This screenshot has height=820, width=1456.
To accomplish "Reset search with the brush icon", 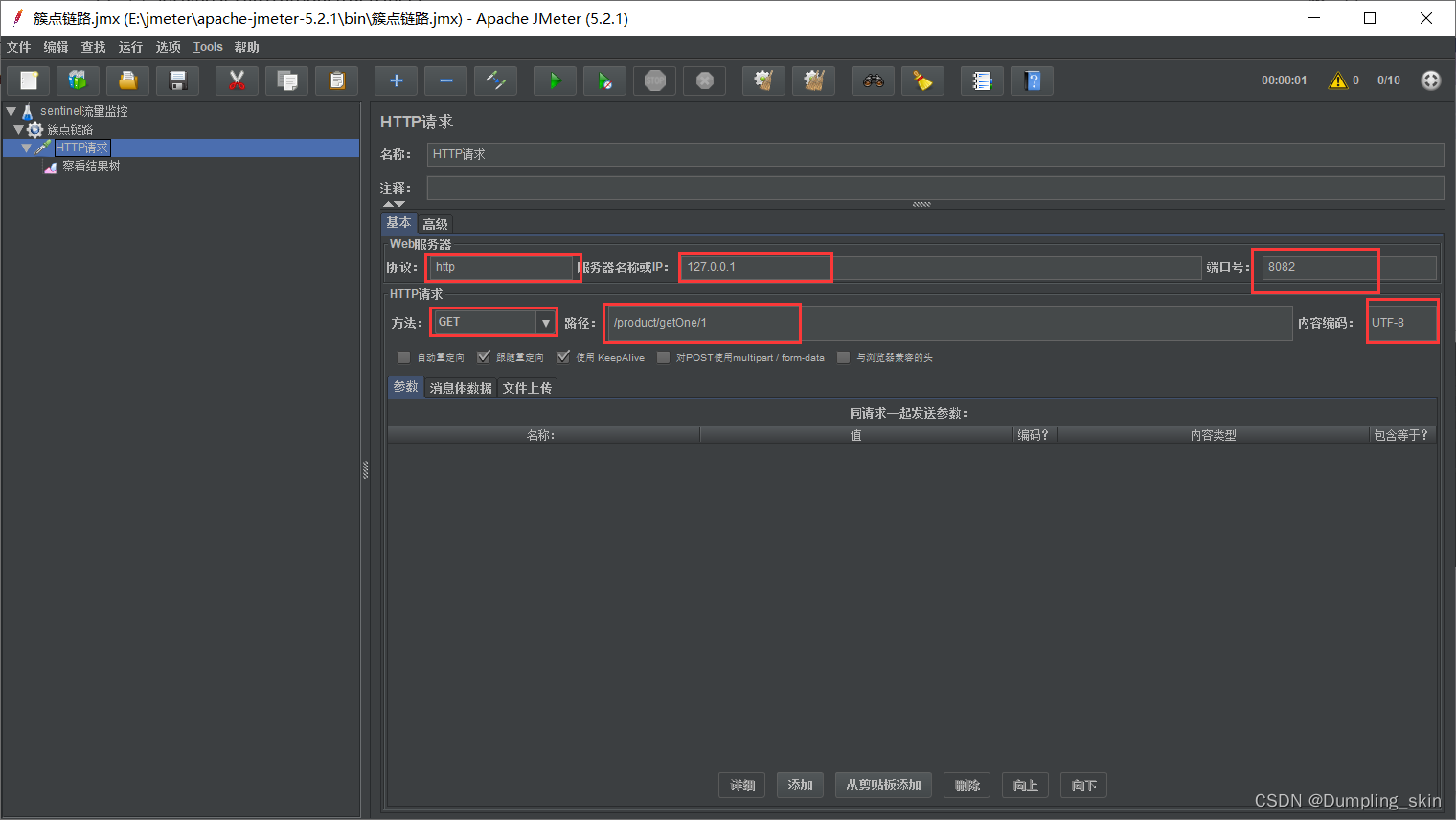I will click(922, 80).
